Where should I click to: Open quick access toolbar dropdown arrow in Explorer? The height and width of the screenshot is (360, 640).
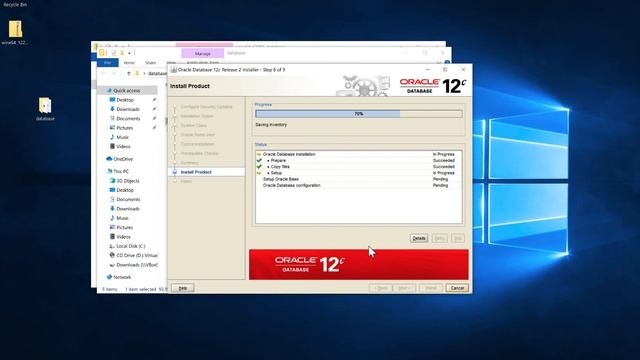[x=129, y=53]
